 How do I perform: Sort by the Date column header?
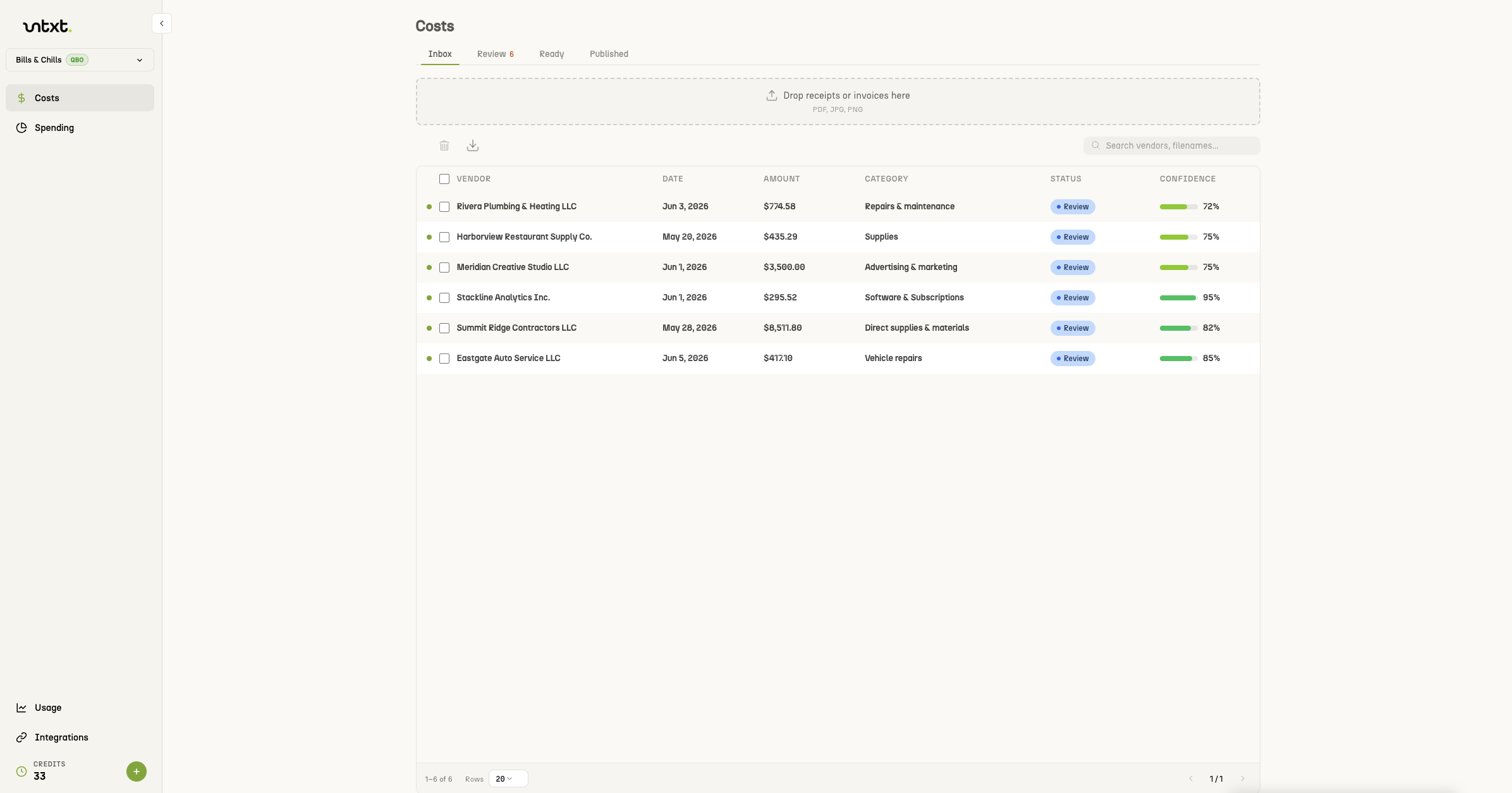(x=673, y=179)
